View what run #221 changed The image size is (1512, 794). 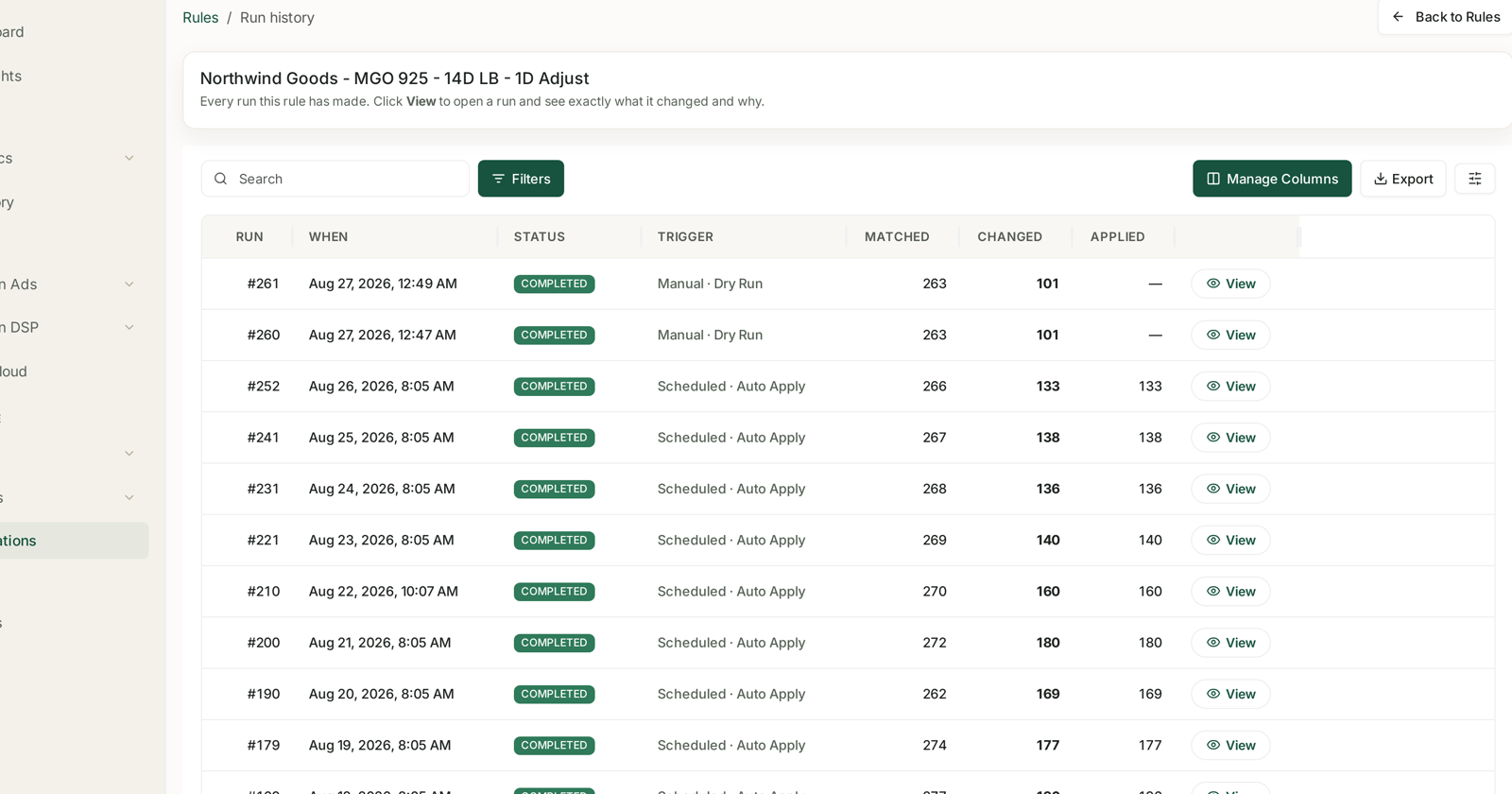pyautogui.click(x=1230, y=540)
